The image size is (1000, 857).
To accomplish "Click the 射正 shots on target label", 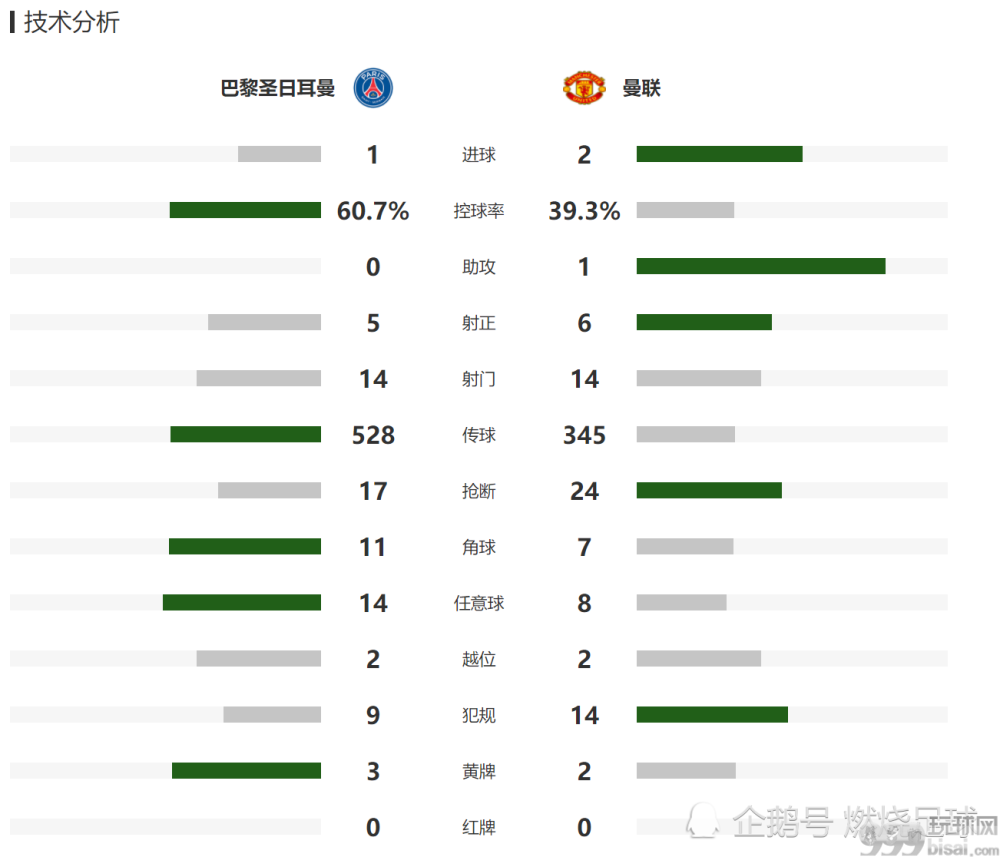I will pyautogui.click(x=479, y=323).
